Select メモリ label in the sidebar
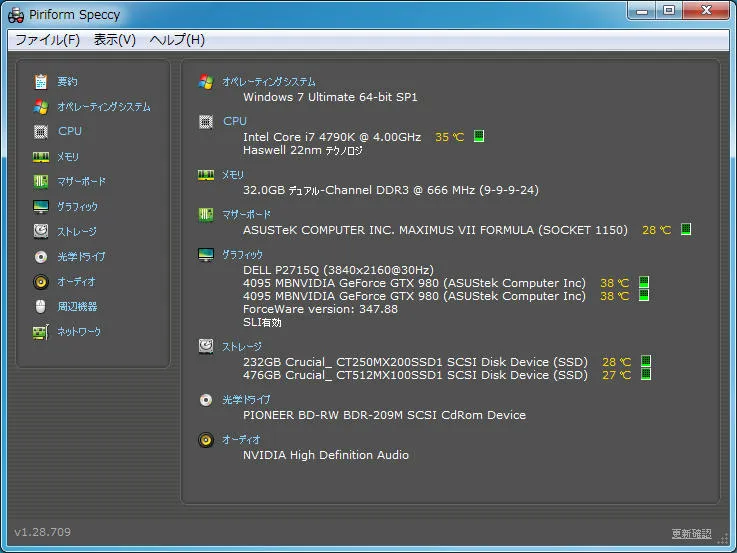Screen dimensions: 737x553 [x=68, y=156]
